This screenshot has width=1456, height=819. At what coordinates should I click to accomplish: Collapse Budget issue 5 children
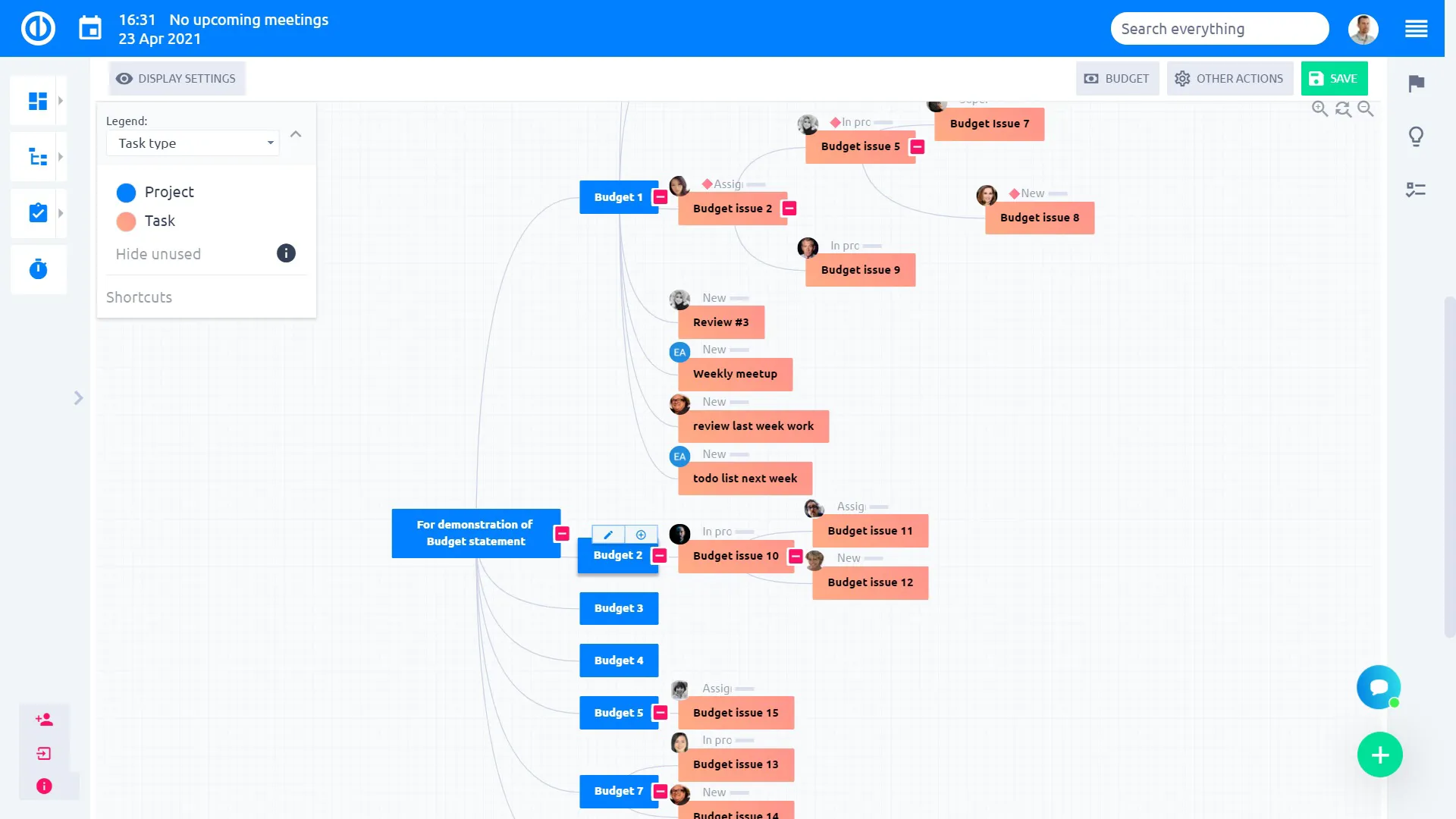click(x=918, y=146)
